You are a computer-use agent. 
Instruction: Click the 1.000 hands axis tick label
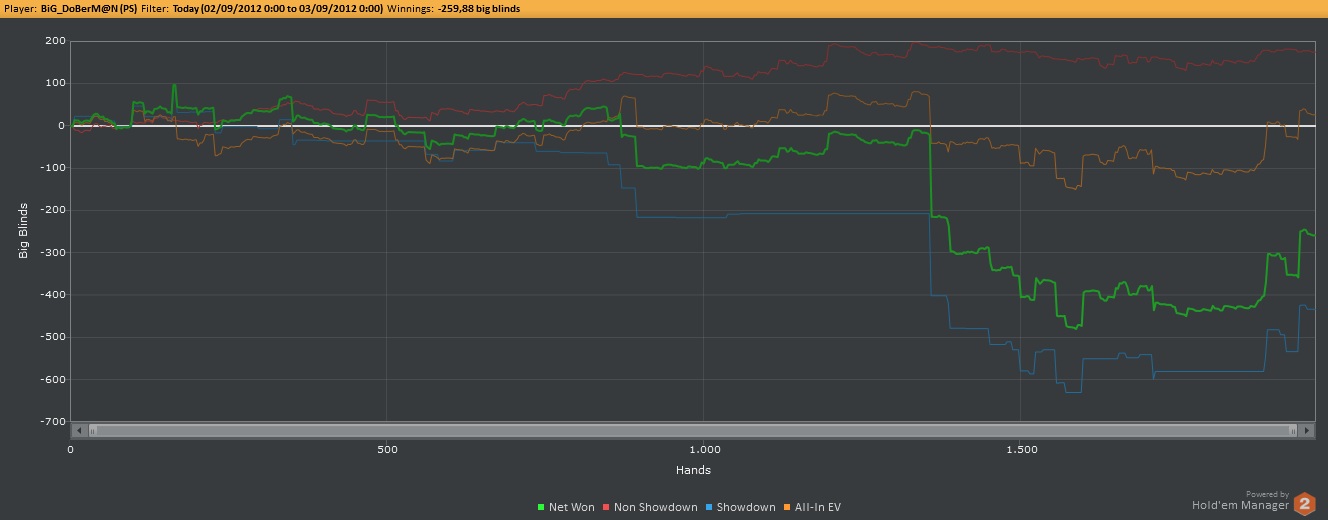(704, 451)
